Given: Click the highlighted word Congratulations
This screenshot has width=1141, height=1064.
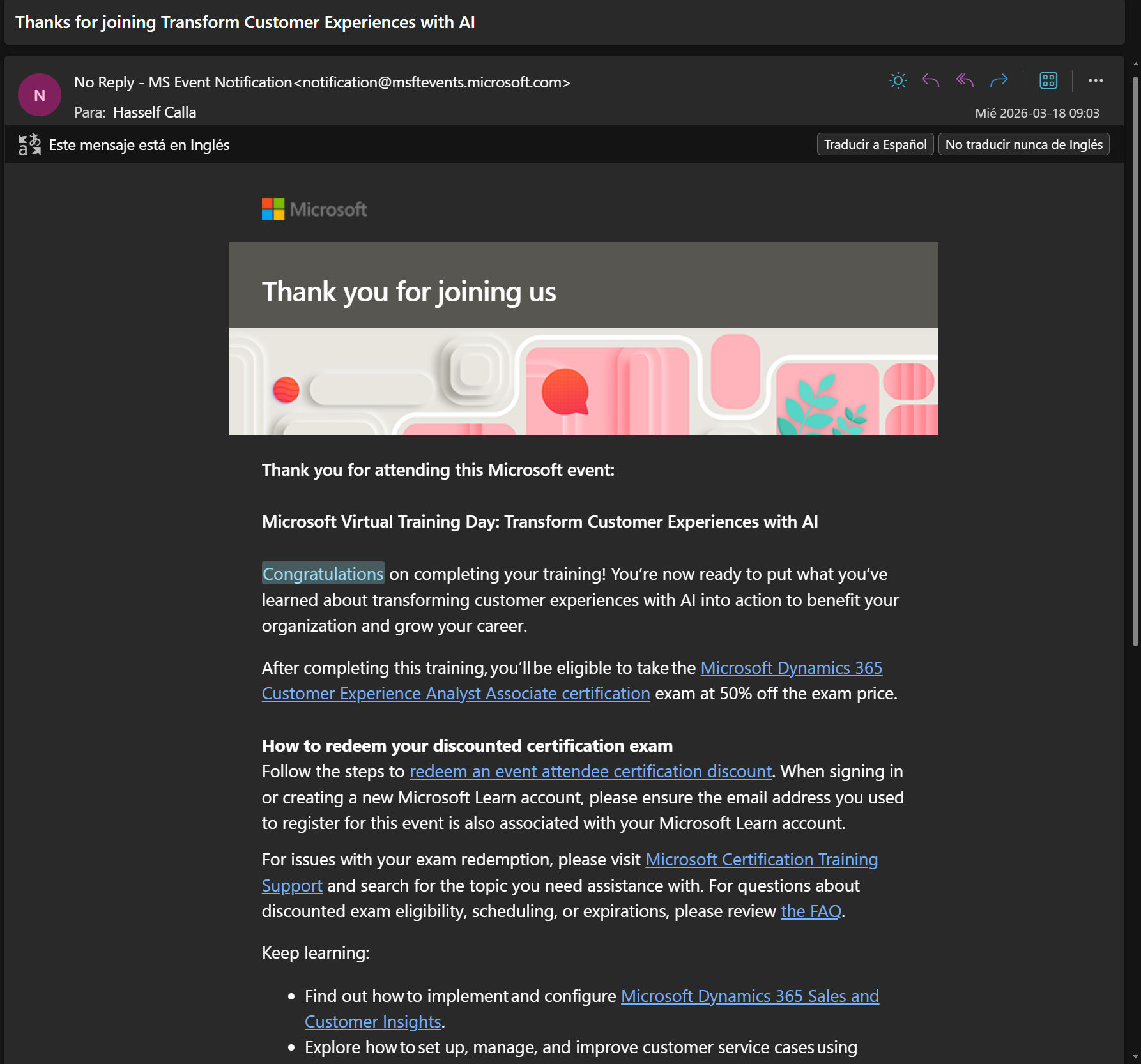Looking at the screenshot, I should tap(322, 573).
